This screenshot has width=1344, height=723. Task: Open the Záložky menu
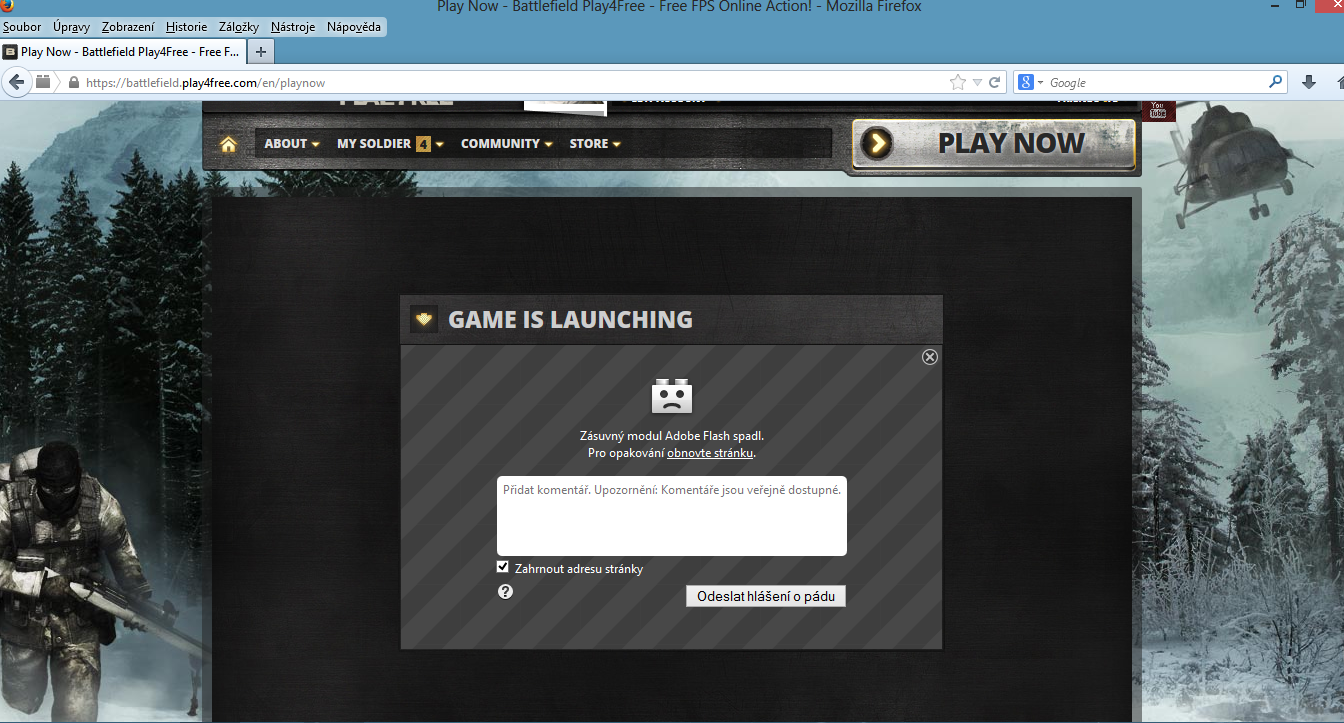point(240,27)
